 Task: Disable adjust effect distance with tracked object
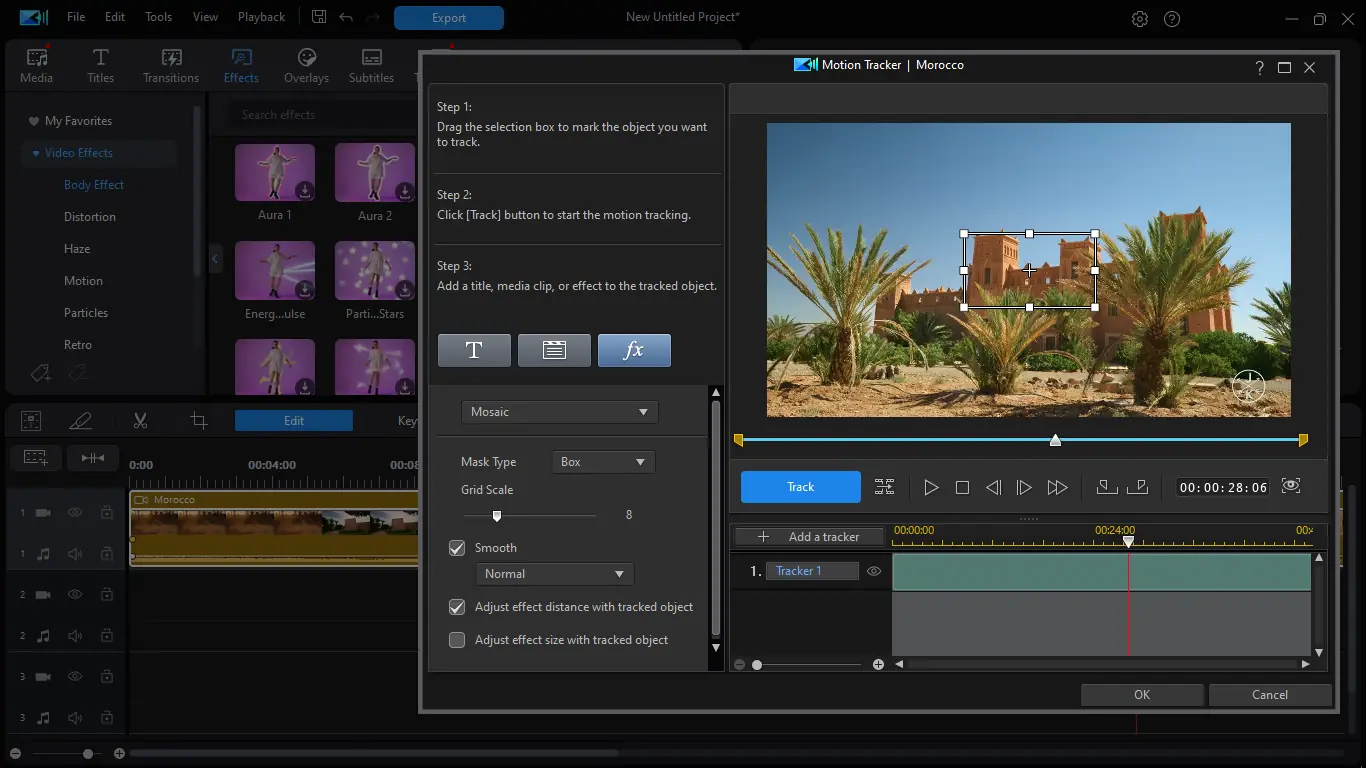(457, 607)
